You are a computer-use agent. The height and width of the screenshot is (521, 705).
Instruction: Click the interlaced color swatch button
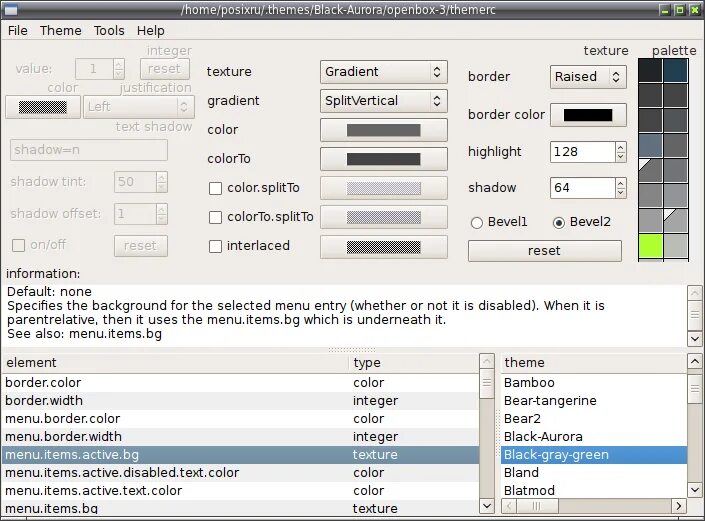click(384, 246)
